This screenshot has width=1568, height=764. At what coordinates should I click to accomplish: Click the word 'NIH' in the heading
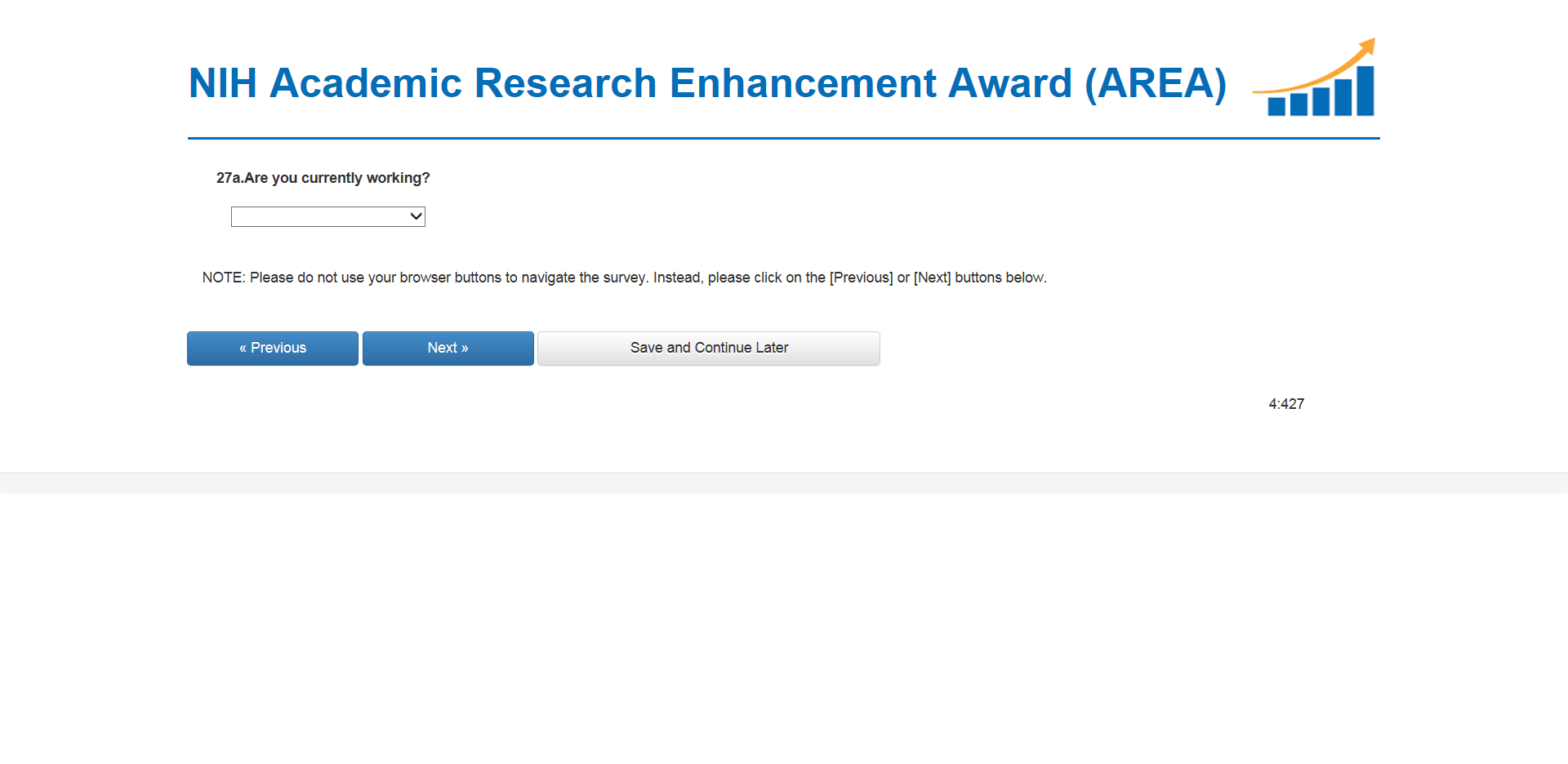tap(222, 83)
